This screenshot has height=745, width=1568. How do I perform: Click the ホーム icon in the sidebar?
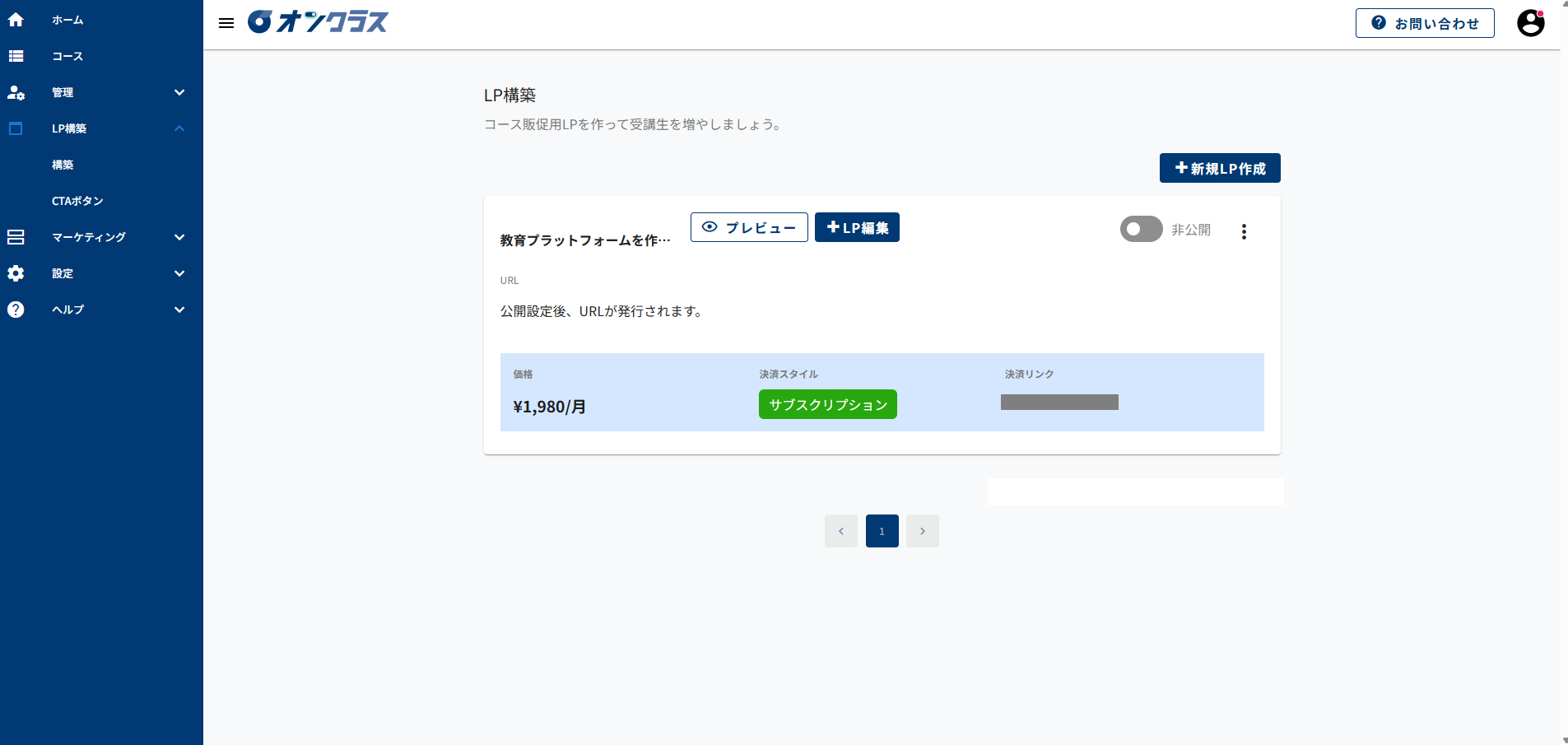tap(16, 19)
